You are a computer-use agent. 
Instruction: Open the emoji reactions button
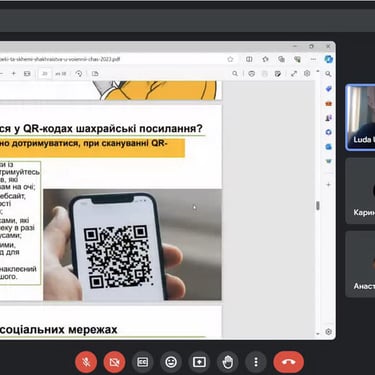pos(171,362)
